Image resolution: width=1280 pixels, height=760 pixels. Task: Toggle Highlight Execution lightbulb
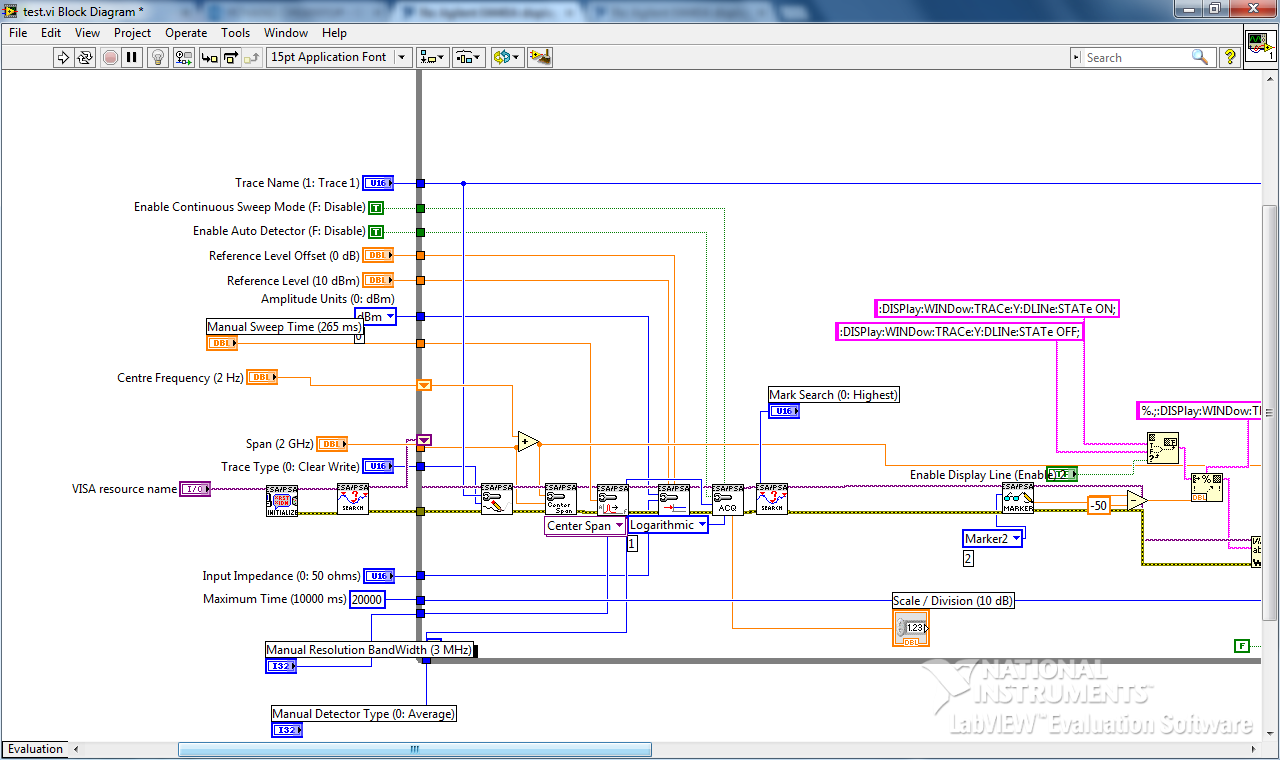158,57
